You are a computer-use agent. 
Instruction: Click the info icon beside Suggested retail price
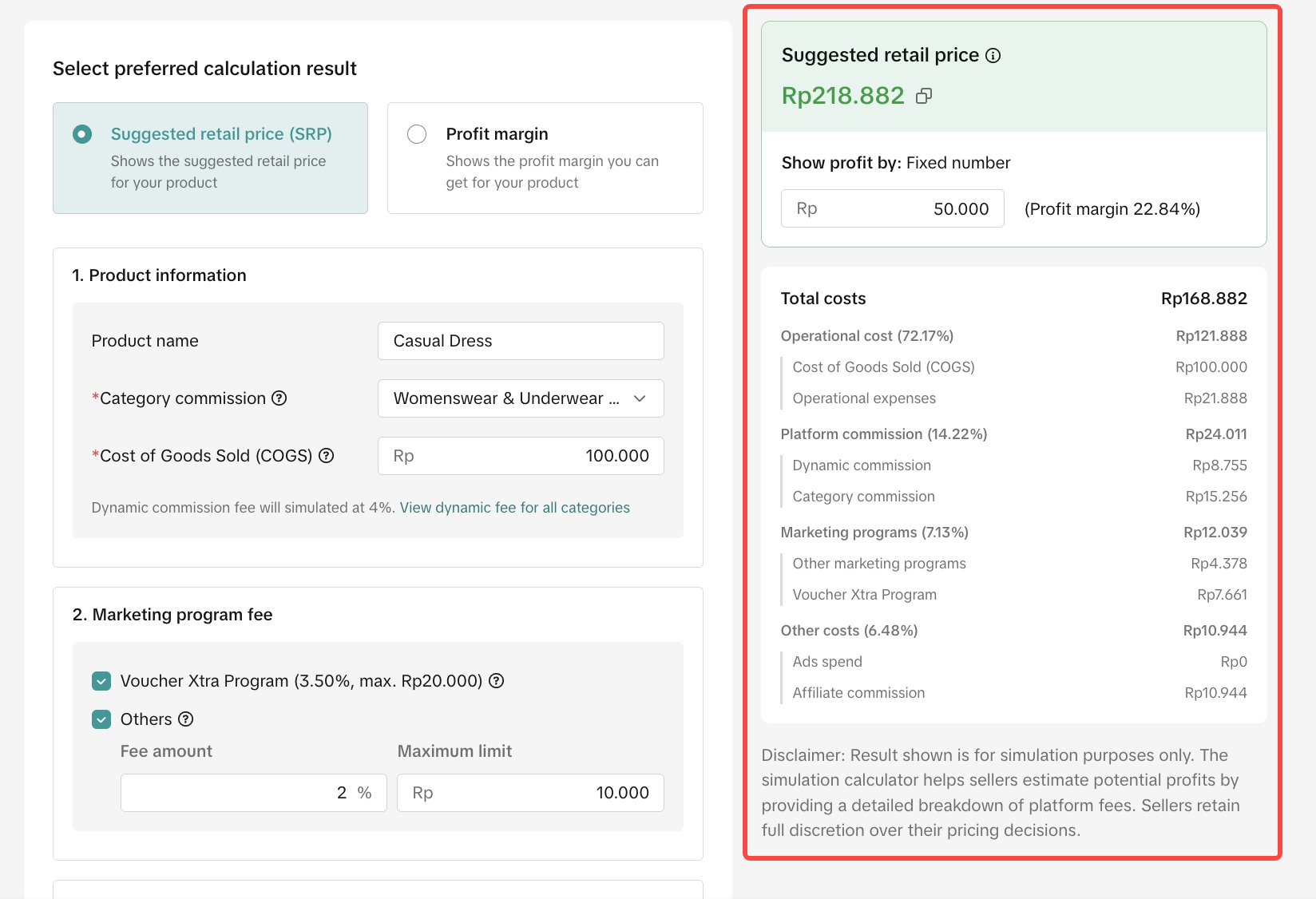[993, 56]
